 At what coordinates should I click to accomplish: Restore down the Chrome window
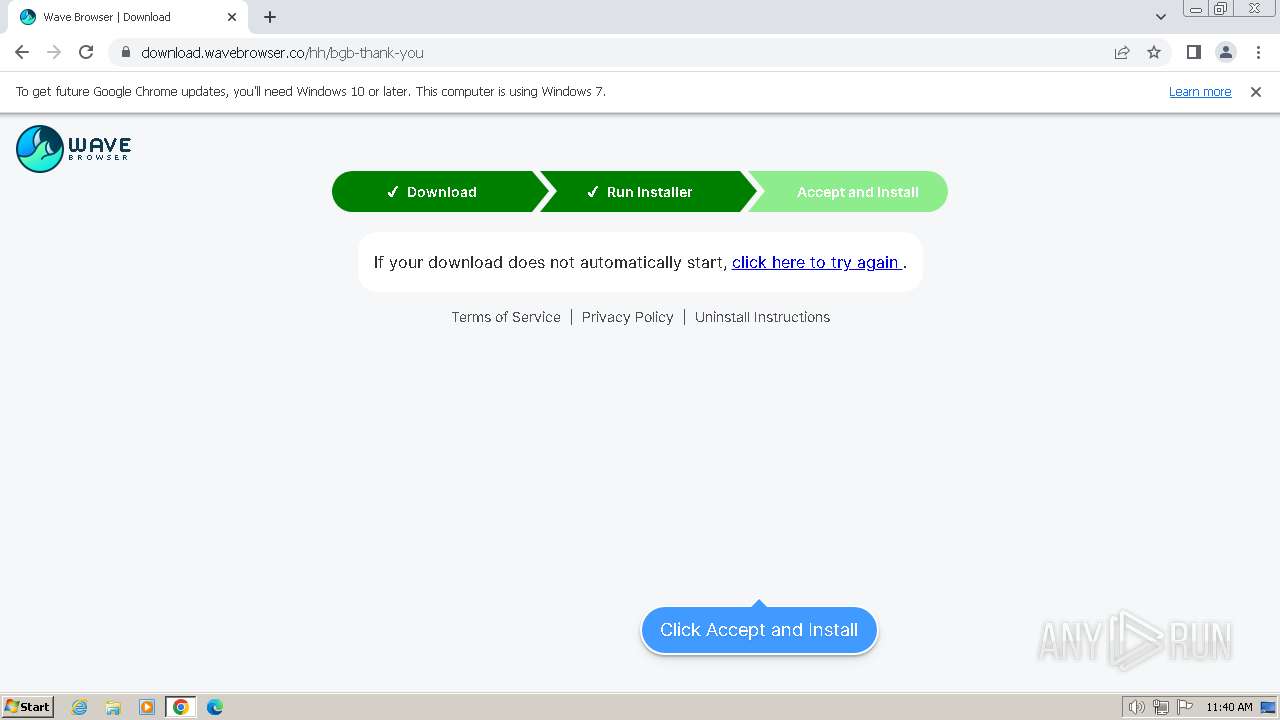point(1220,8)
